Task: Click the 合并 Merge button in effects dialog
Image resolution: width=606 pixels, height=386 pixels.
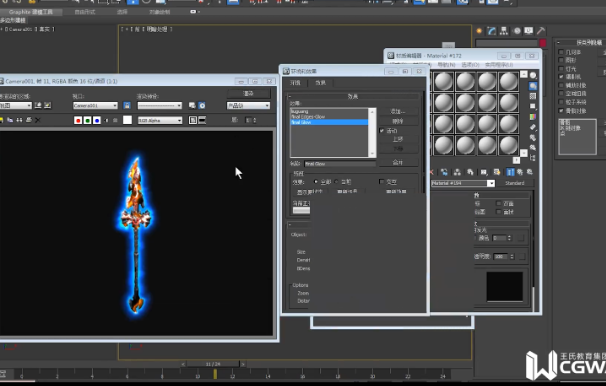Action: pyautogui.click(x=398, y=162)
